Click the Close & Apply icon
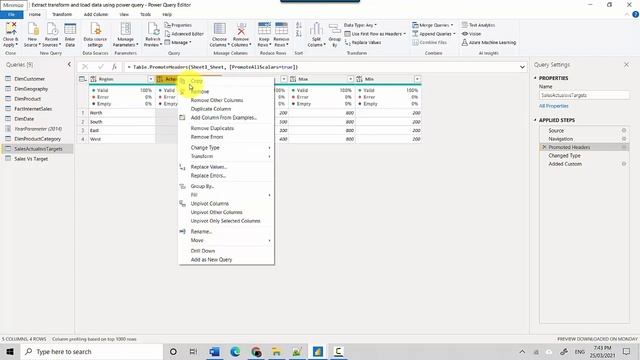 11,34
